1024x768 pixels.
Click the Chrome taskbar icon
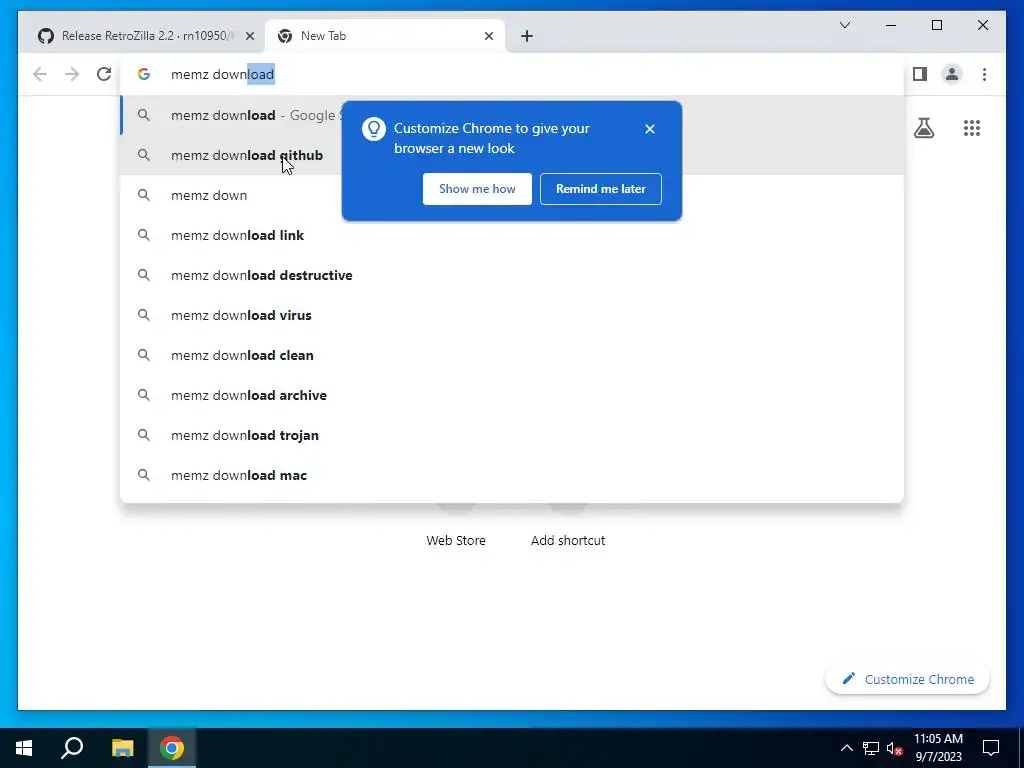[172, 748]
